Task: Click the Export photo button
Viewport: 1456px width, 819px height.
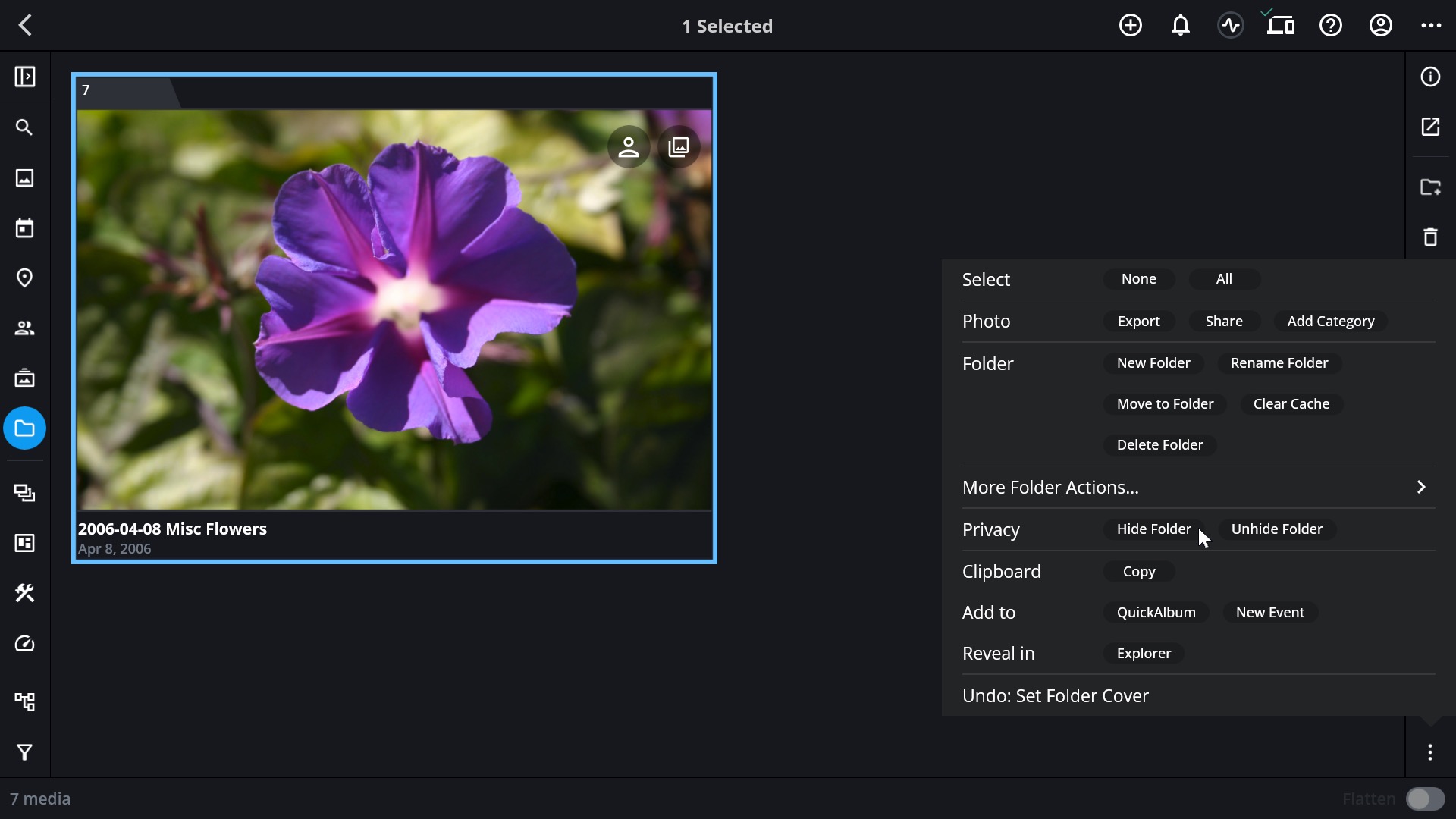Action: click(1138, 322)
